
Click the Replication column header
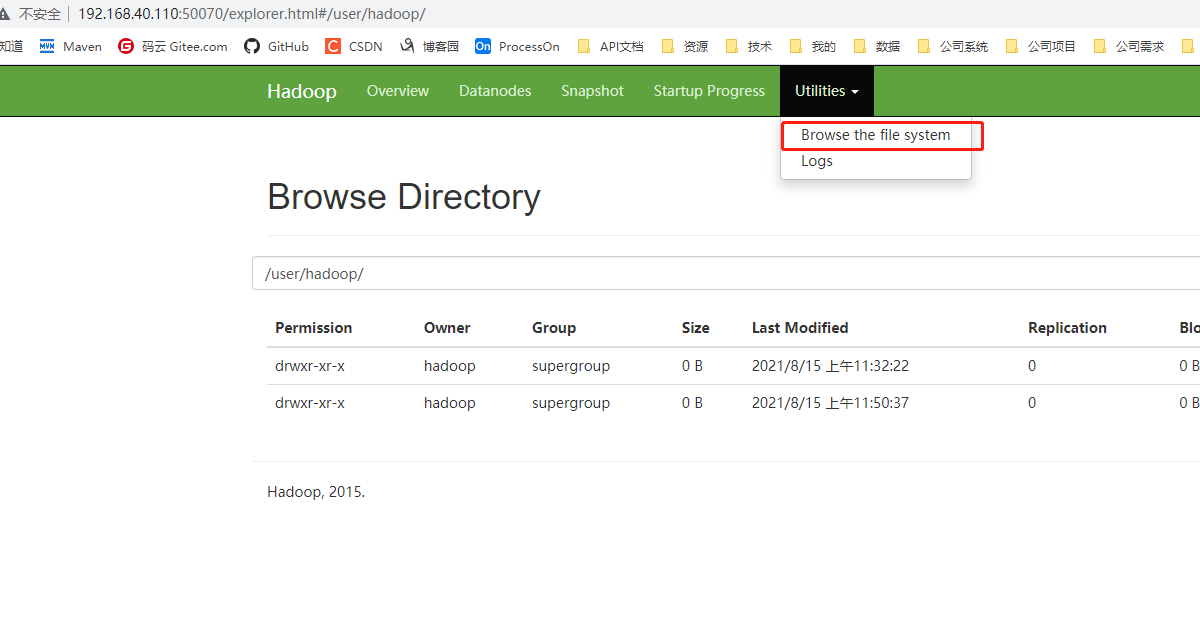pyautogui.click(x=1067, y=328)
